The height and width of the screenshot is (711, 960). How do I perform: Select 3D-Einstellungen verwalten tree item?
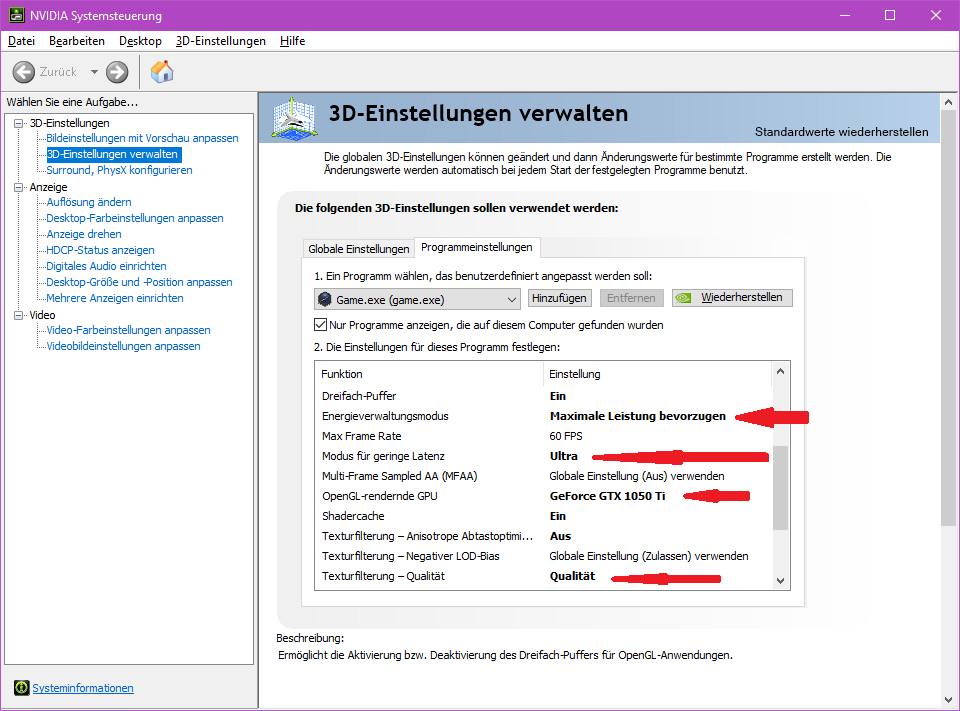click(x=113, y=154)
